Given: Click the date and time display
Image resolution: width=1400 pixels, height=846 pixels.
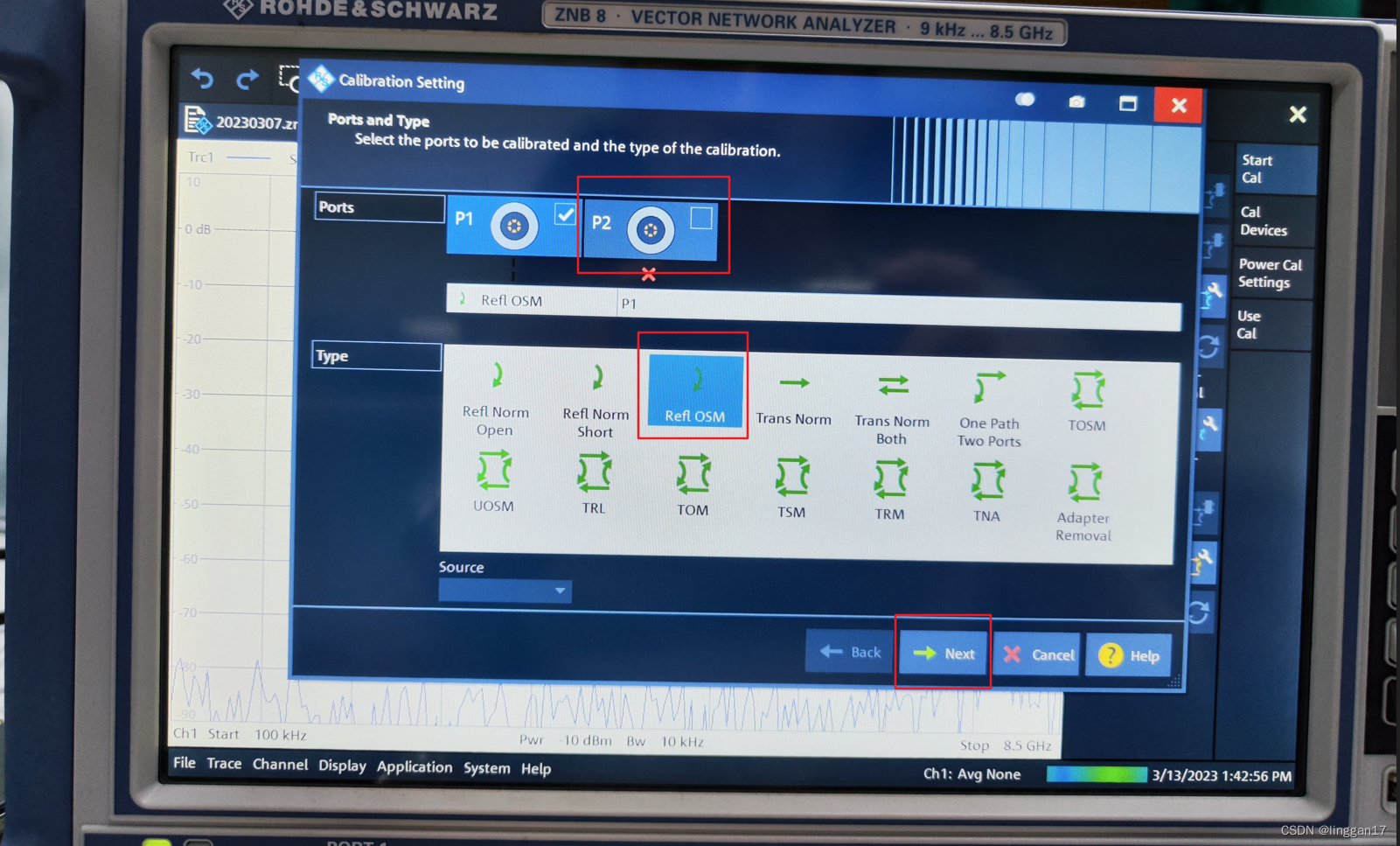Looking at the screenshot, I should pyautogui.click(x=1222, y=776).
